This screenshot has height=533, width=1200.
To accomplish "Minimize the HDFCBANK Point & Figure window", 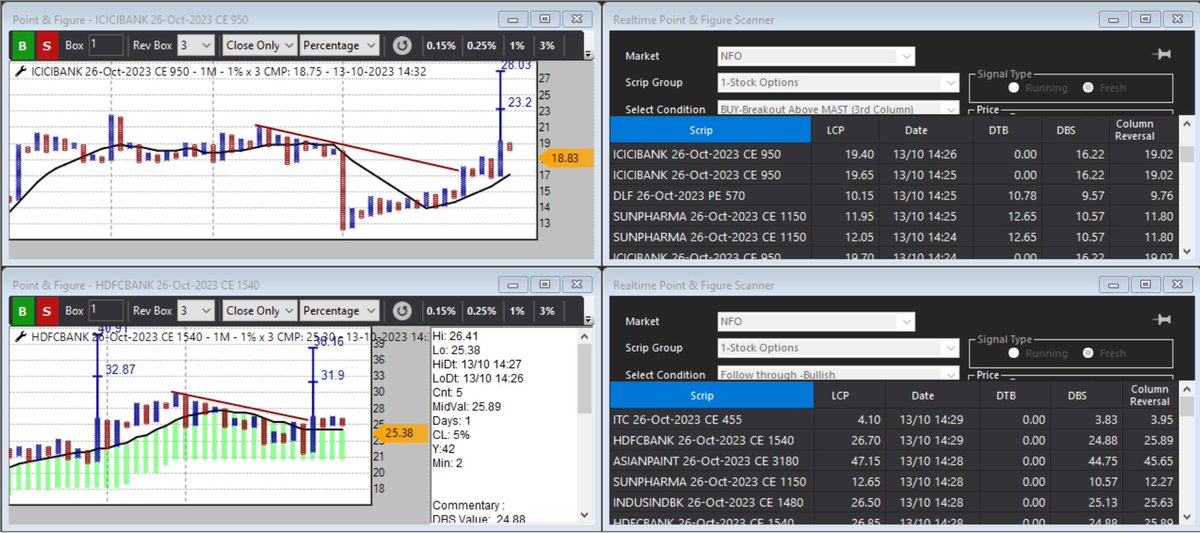I will pyautogui.click(x=514, y=285).
